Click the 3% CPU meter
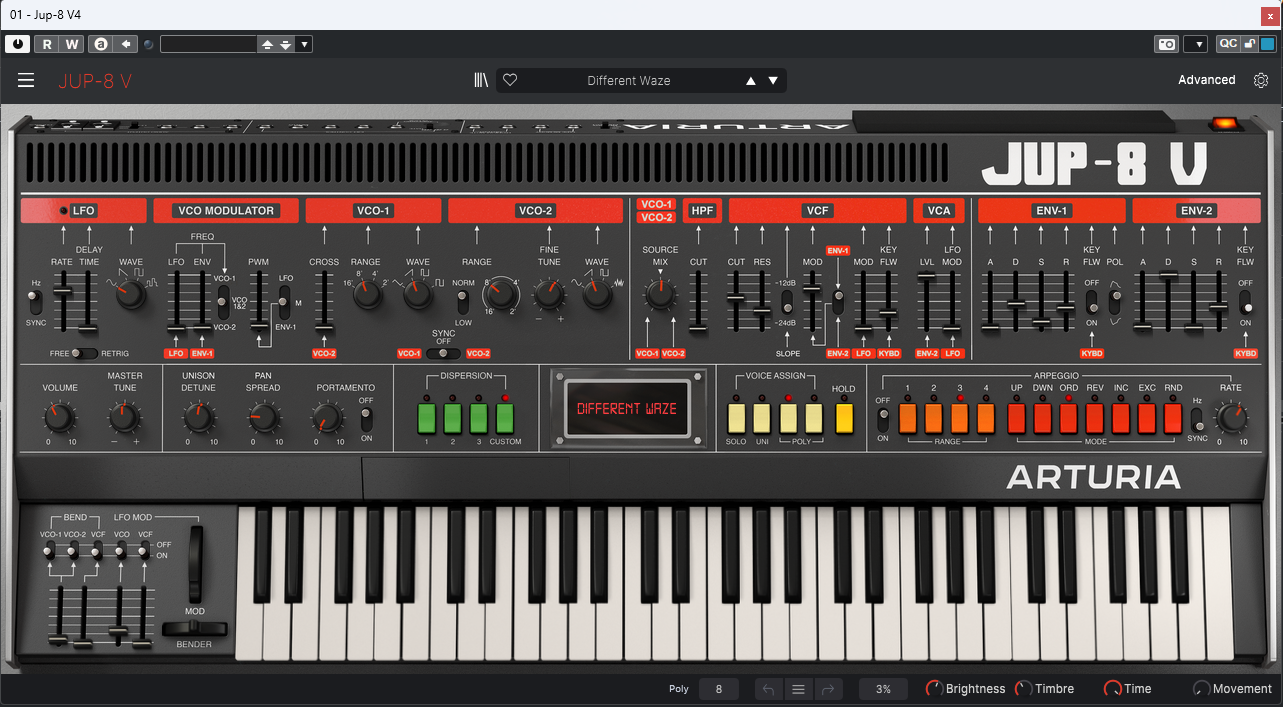Viewport: 1283px width, 707px height. click(883, 689)
